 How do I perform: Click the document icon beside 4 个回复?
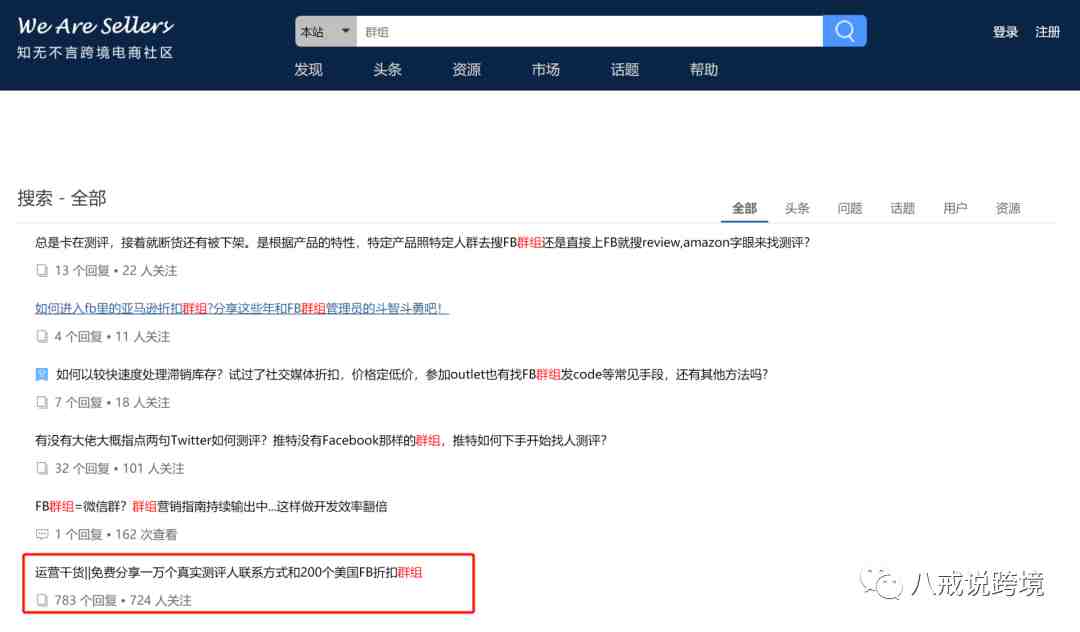click(x=42, y=337)
